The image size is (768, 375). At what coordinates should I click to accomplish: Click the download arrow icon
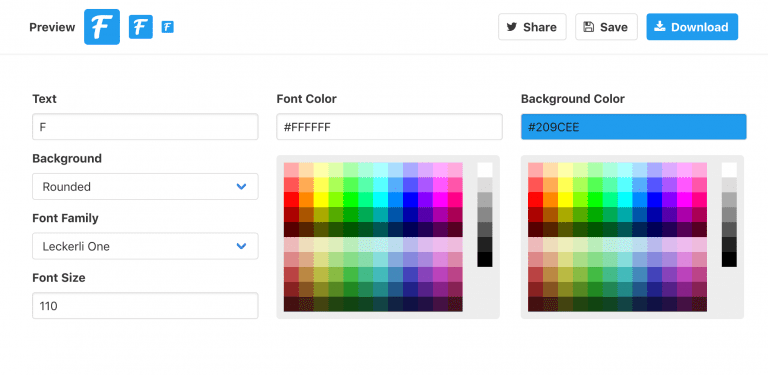click(660, 27)
